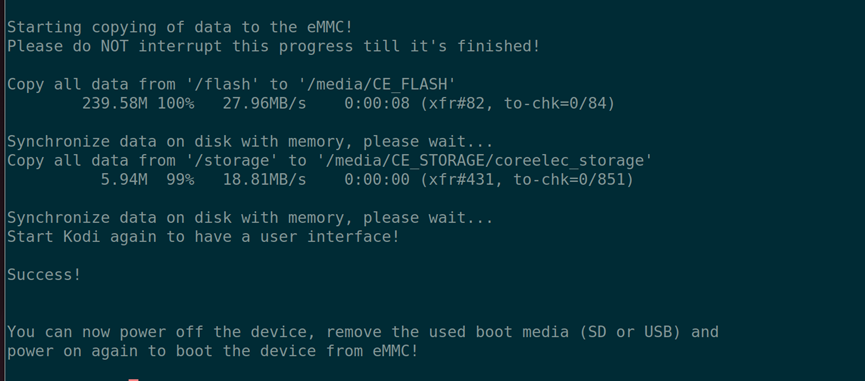Viewport: 865px width, 381px height.
Task: Click the 'Success!' message line
Action: (x=44, y=275)
